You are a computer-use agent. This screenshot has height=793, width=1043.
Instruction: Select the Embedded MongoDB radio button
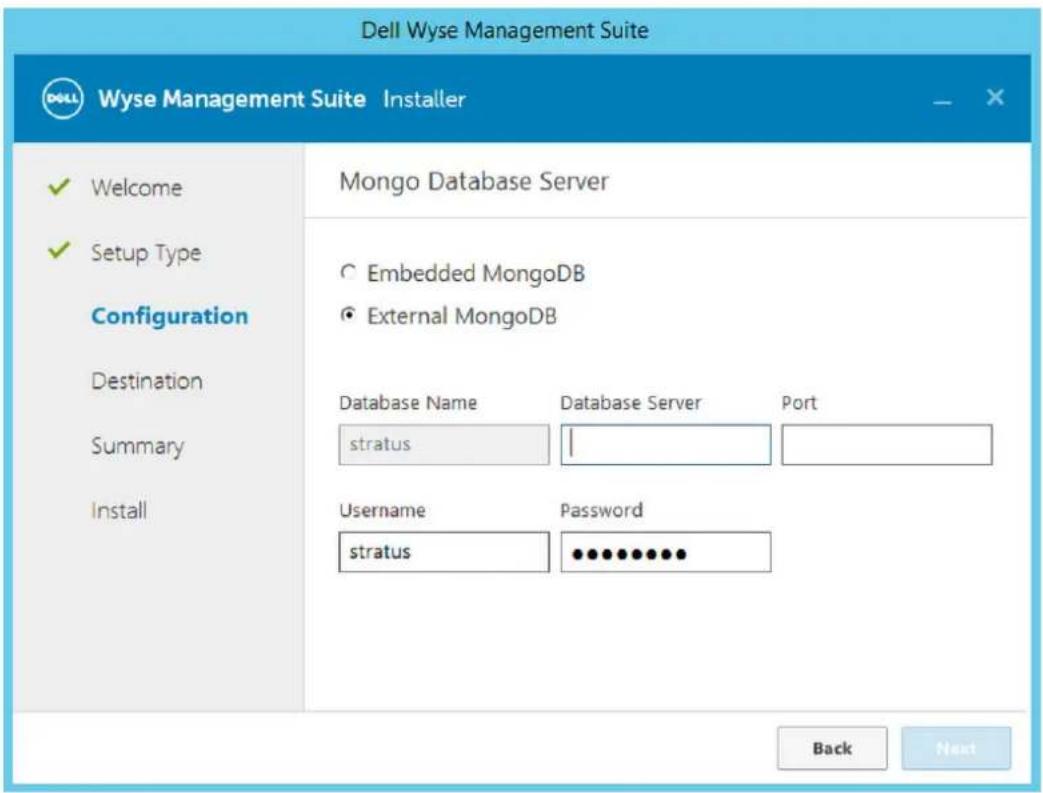pyautogui.click(x=348, y=273)
